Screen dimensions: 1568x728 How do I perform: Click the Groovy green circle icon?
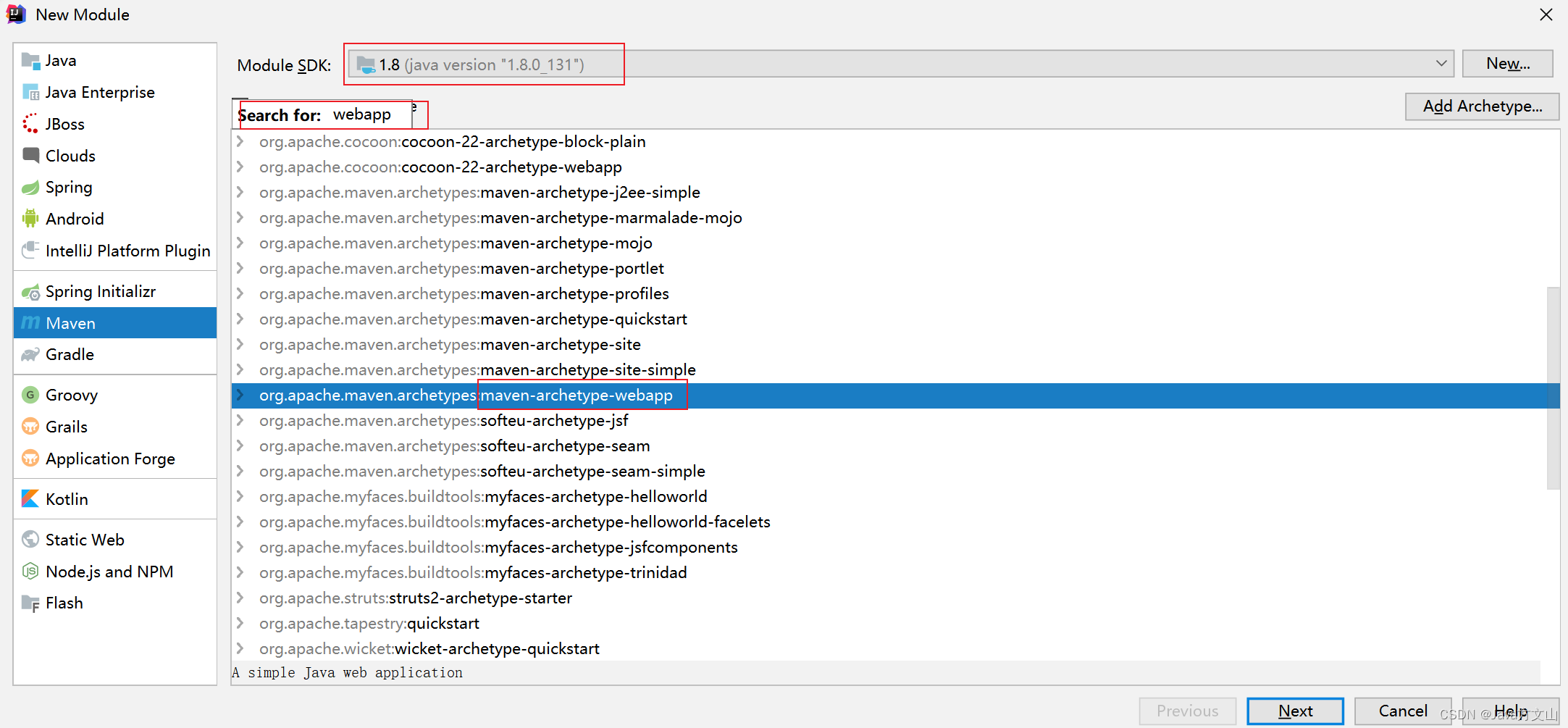(x=30, y=395)
